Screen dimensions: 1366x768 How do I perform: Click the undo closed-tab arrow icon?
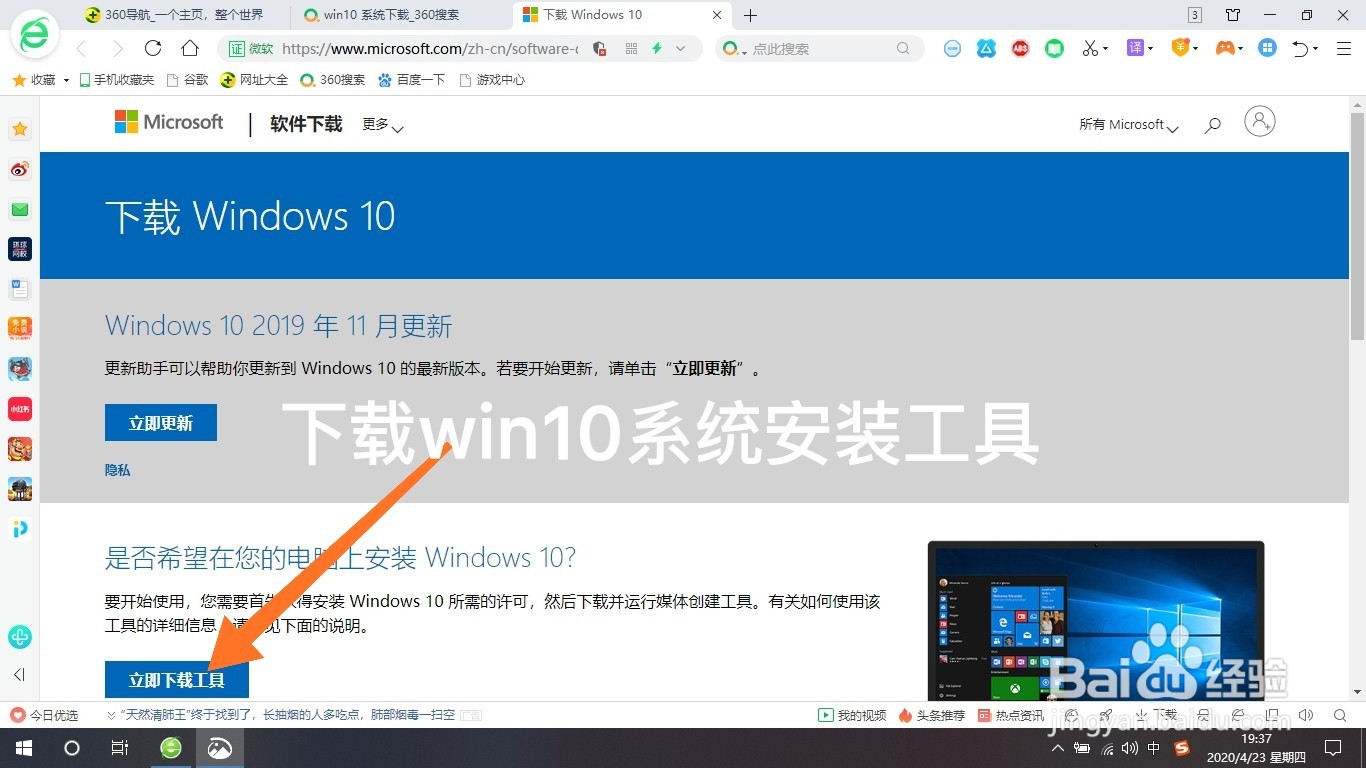1300,48
